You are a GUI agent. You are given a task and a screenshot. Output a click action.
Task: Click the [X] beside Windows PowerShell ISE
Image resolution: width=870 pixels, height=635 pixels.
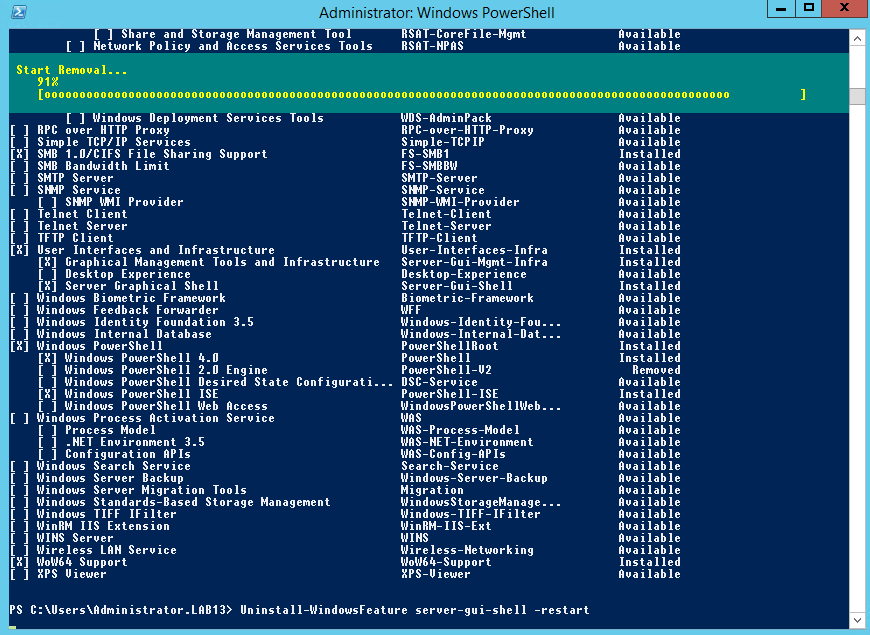point(47,394)
